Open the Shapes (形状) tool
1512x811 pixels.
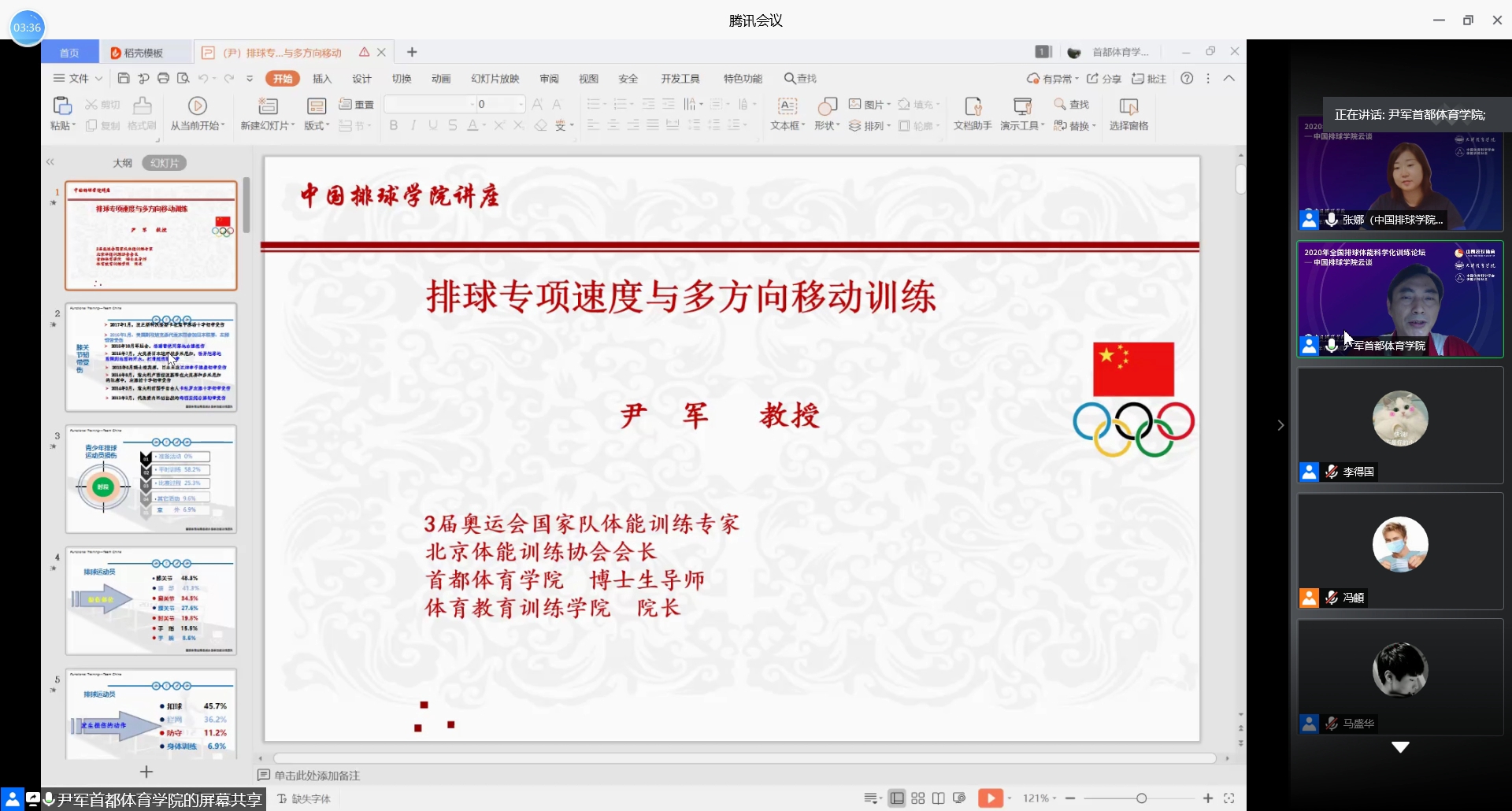pos(827,106)
